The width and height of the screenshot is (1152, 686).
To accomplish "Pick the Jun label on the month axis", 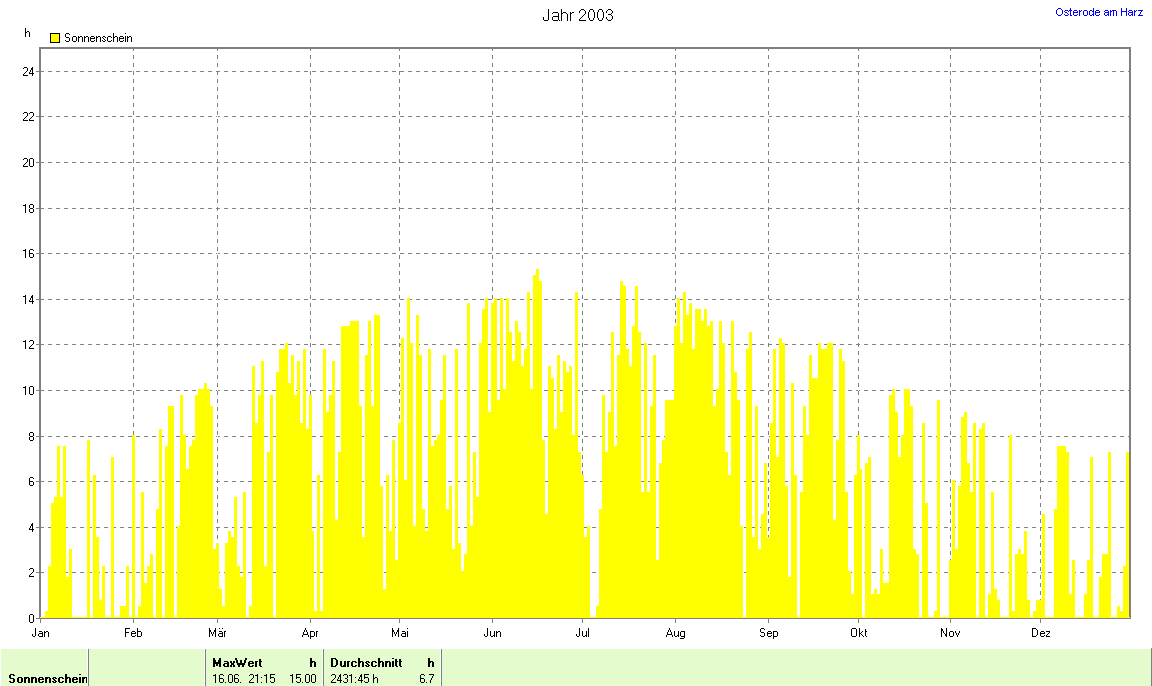I will pos(492,633).
